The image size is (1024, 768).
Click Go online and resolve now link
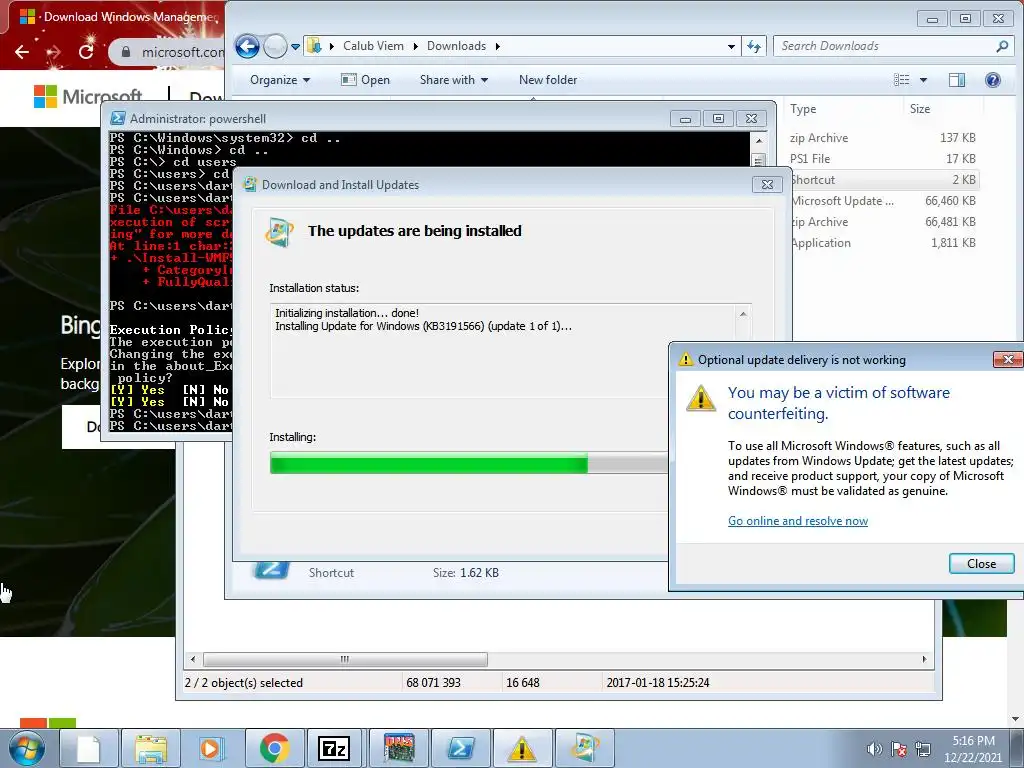pyautogui.click(x=797, y=520)
